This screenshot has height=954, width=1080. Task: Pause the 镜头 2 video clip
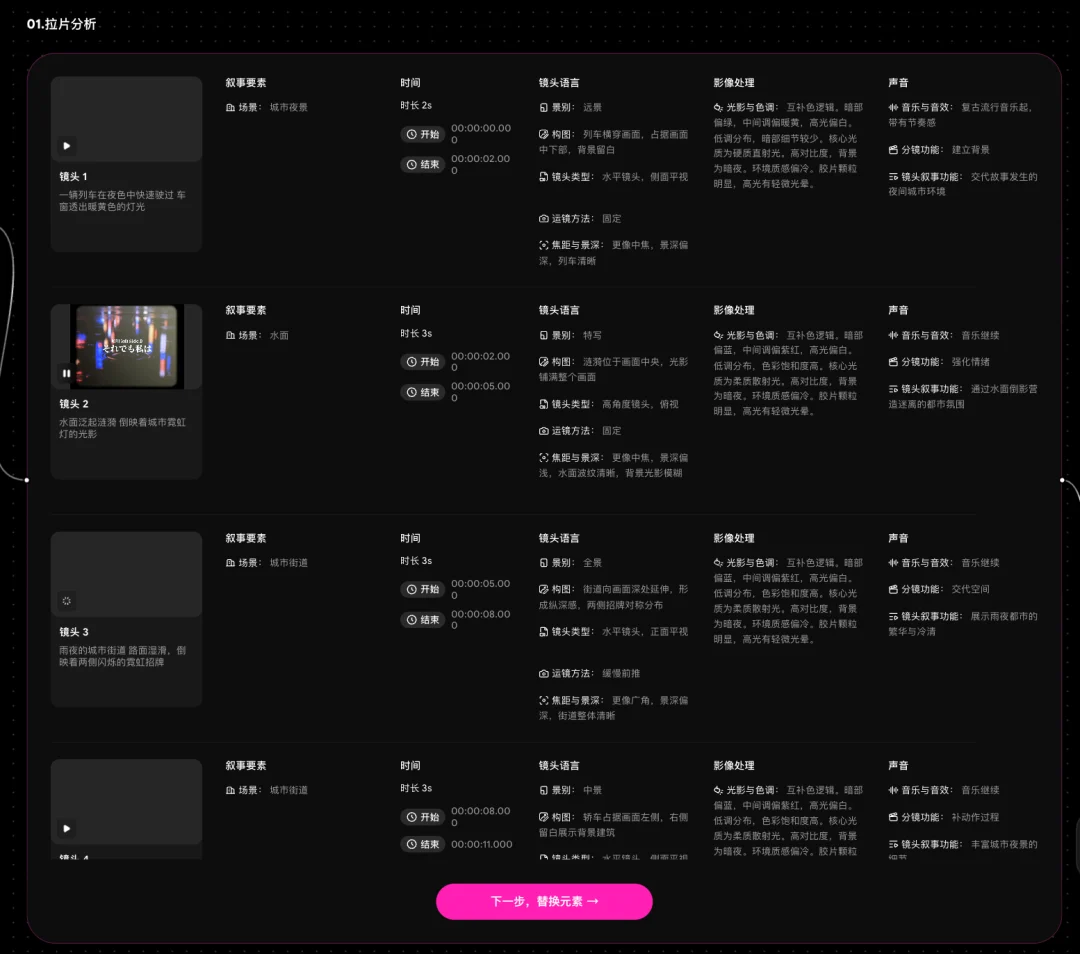(67, 373)
